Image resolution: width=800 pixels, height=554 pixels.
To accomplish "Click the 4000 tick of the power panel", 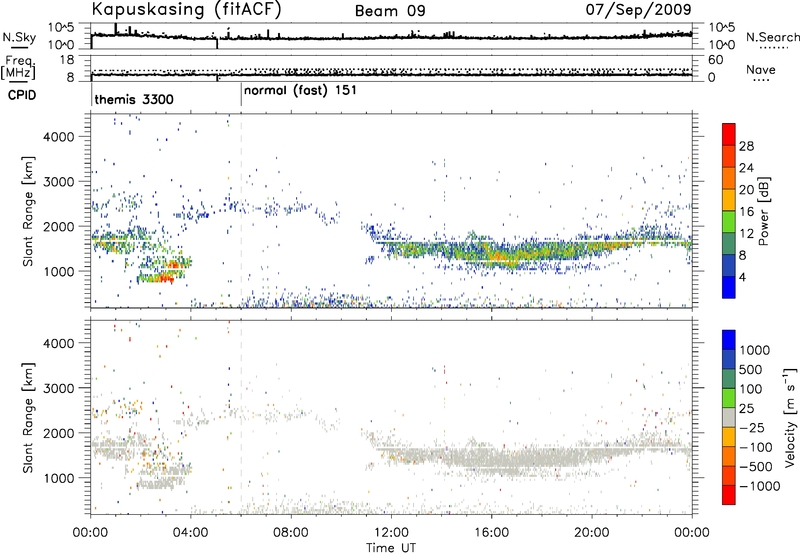I will 59,137.
